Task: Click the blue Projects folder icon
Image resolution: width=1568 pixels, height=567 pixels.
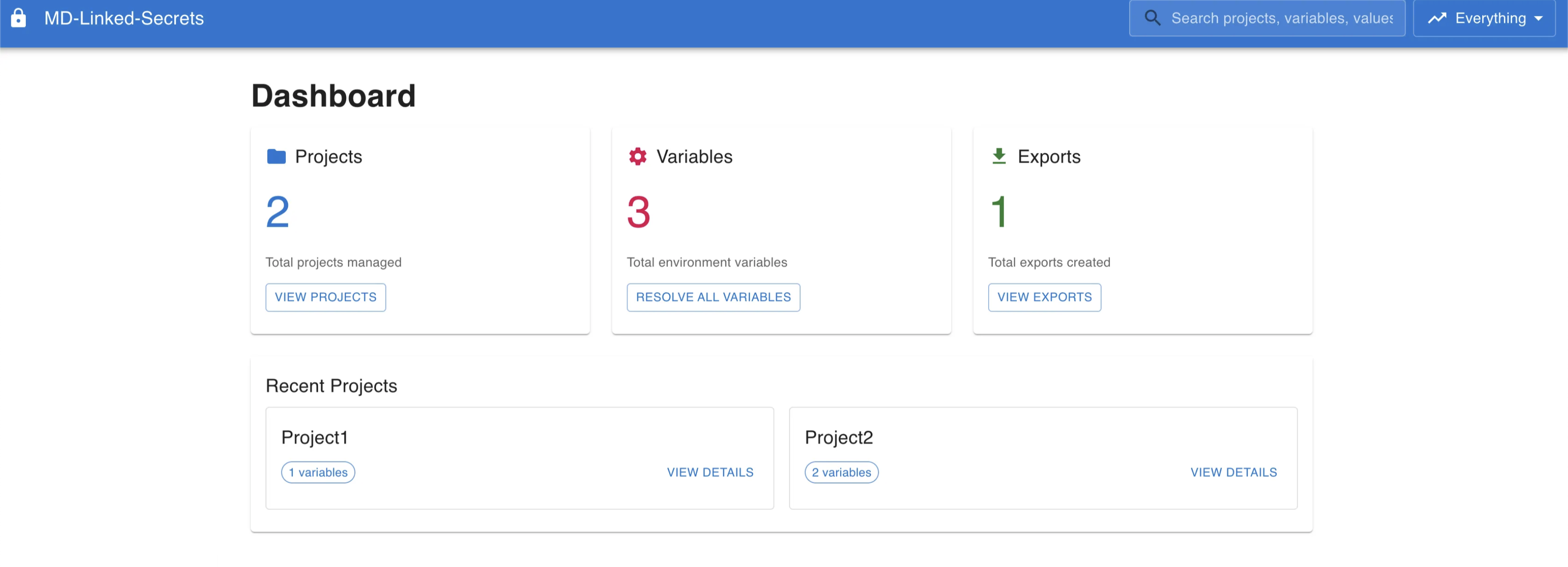Action: (x=276, y=157)
